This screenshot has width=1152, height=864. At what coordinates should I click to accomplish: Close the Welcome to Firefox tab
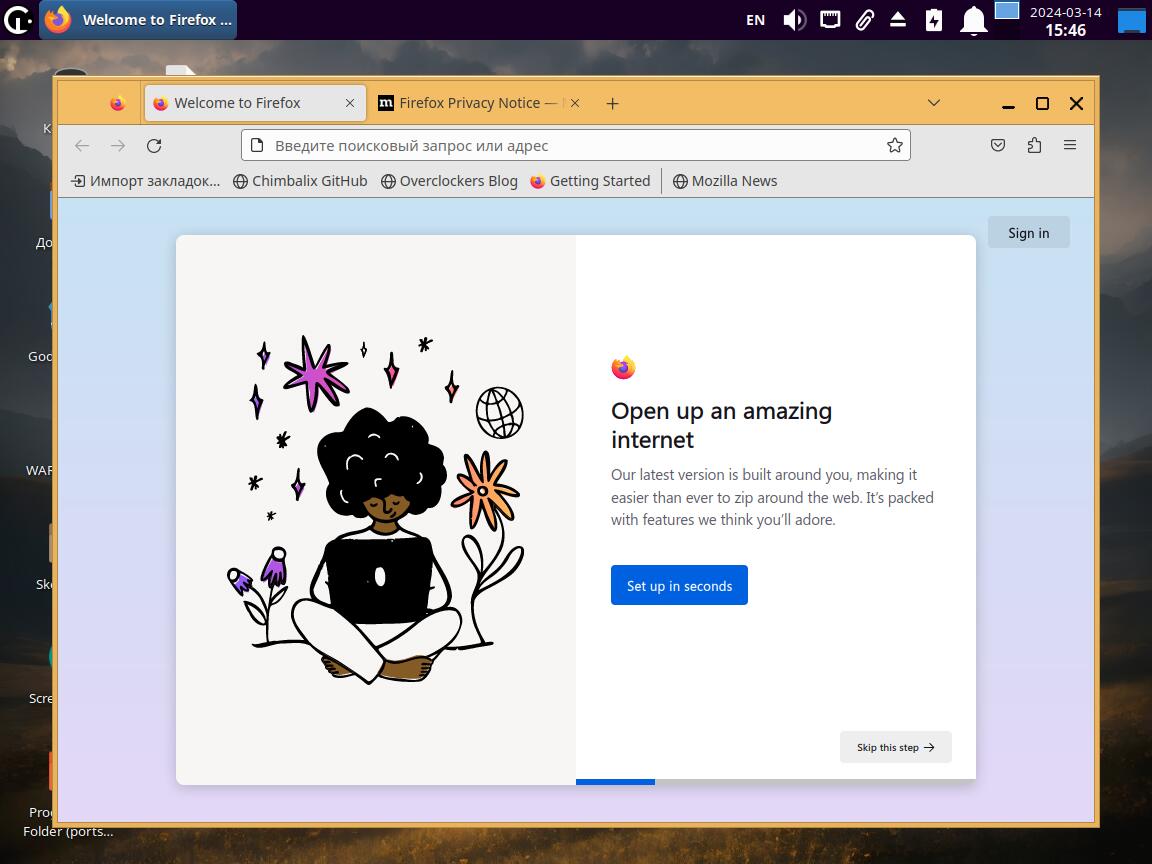pyautogui.click(x=350, y=104)
